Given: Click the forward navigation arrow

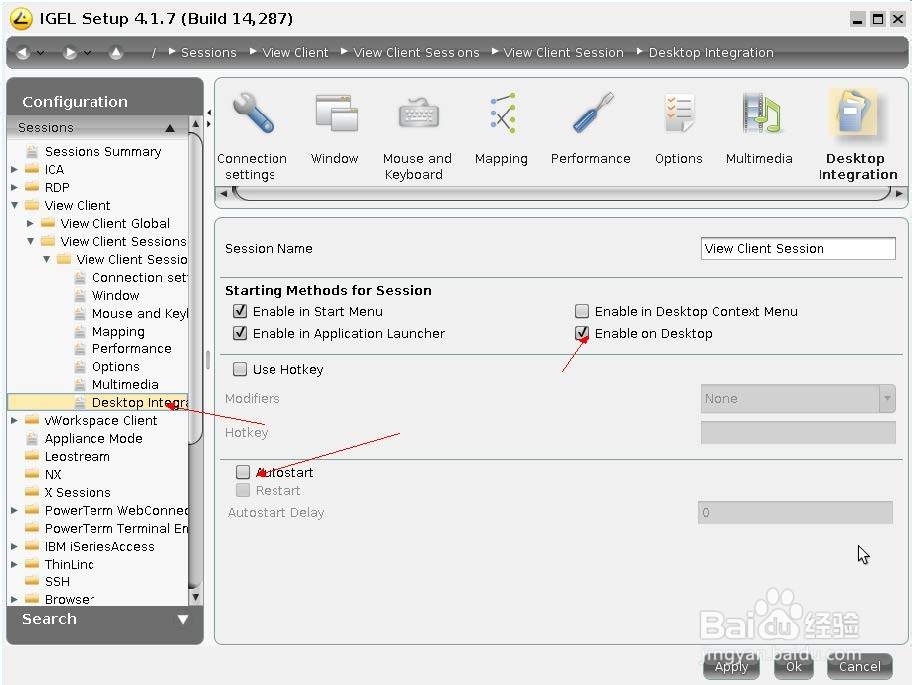Looking at the screenshot, I should coord(70,53).
